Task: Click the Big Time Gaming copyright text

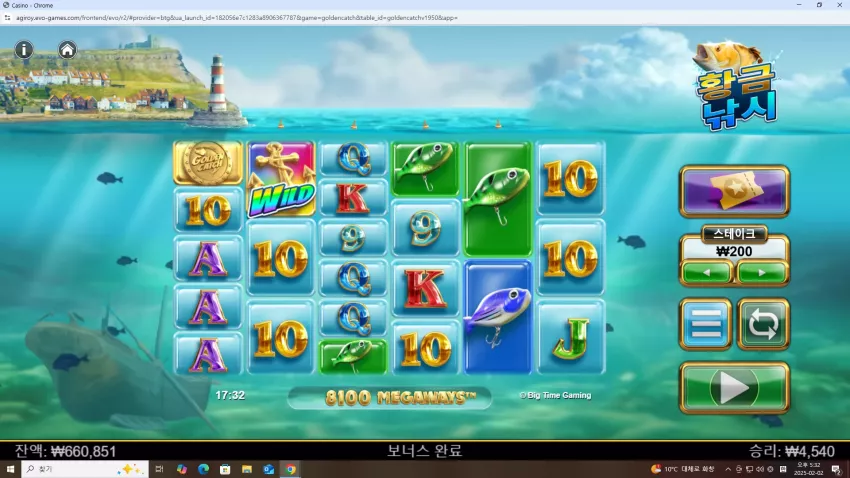Action: pos(555,395)
